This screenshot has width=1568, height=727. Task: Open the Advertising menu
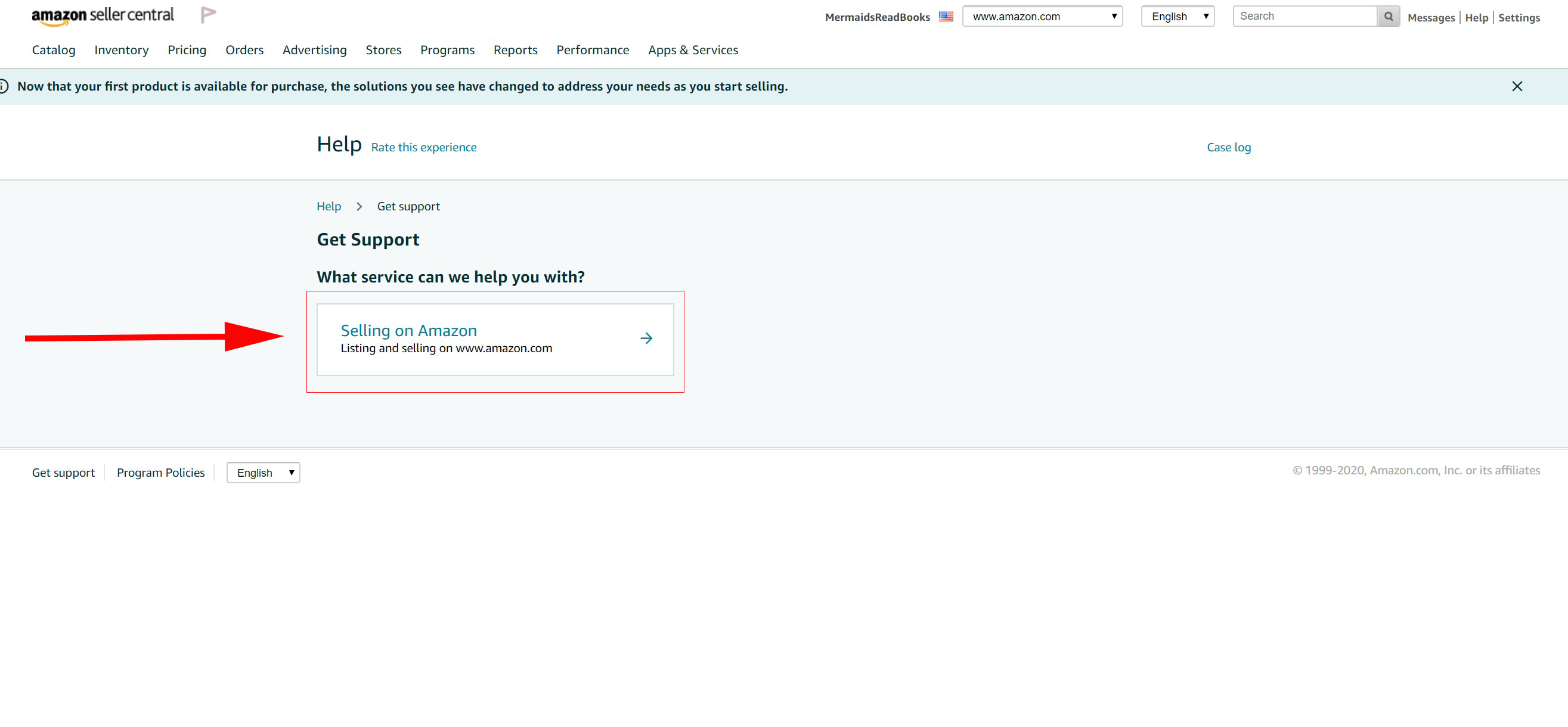(x=315, y=50)
